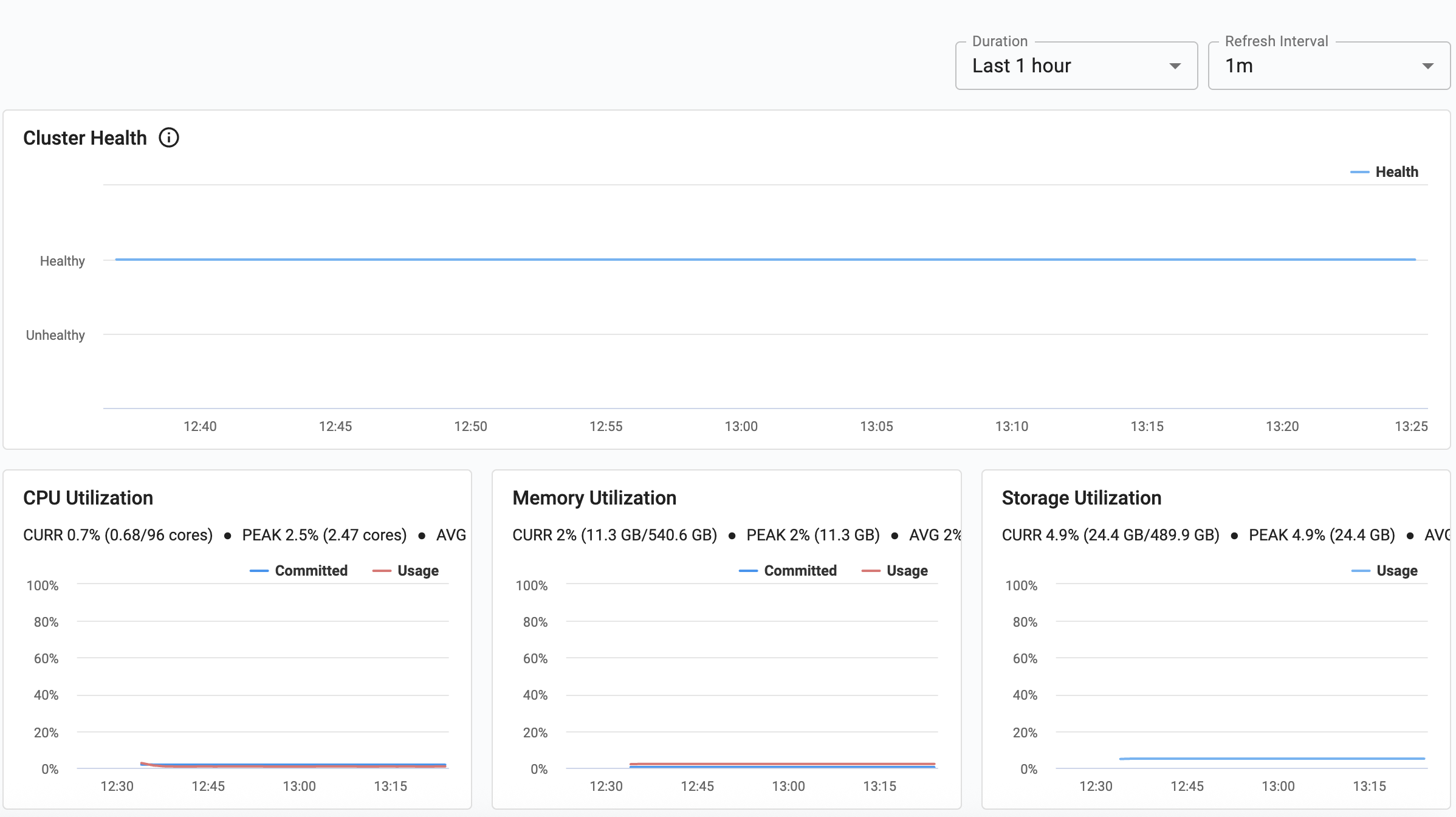The image size is (1456, 817).
Task: Click the red Usage line in Memory chart
Action: (783, 764)
